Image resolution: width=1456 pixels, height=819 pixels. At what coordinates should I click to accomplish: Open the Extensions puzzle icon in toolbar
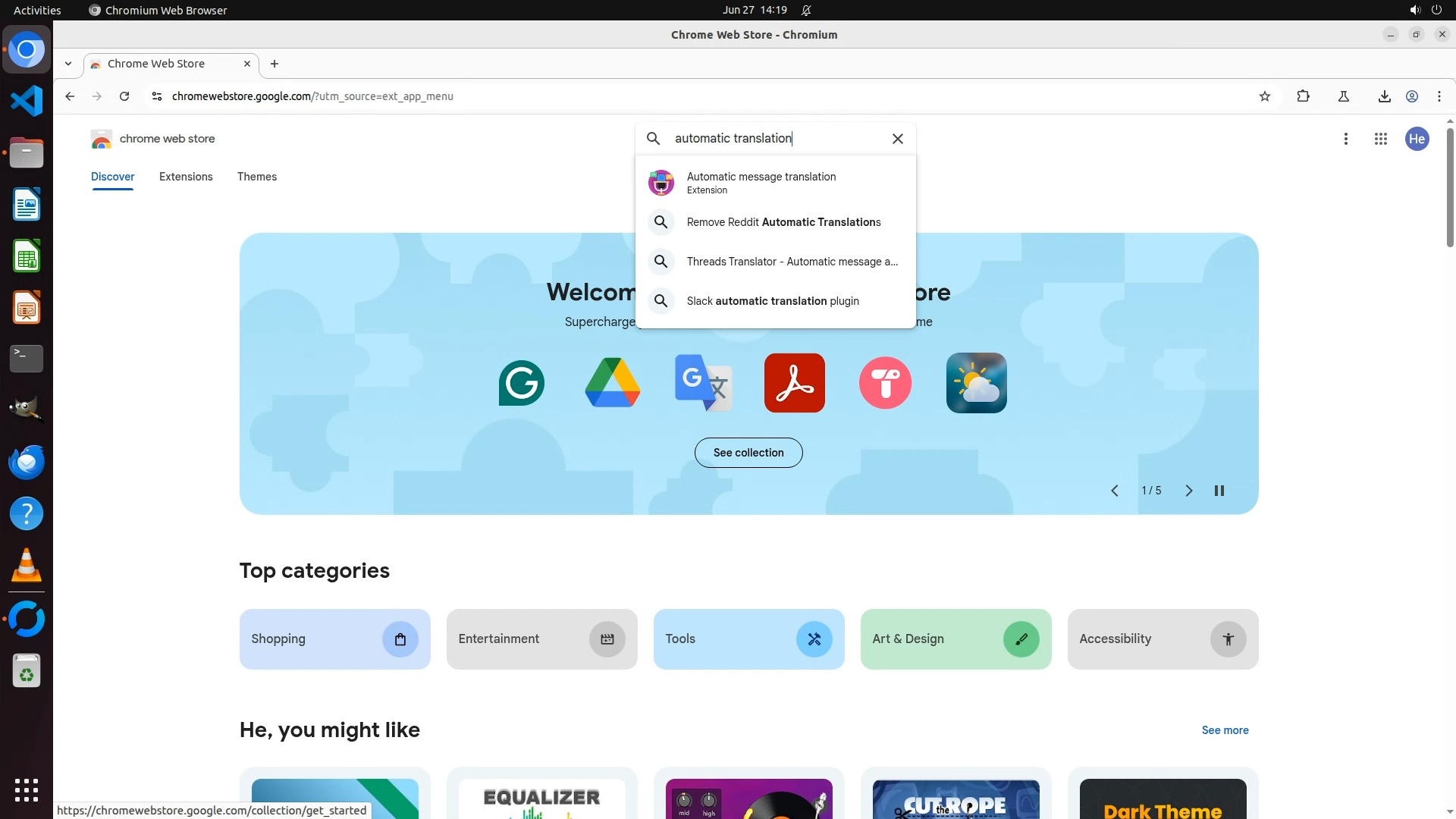1303,96
